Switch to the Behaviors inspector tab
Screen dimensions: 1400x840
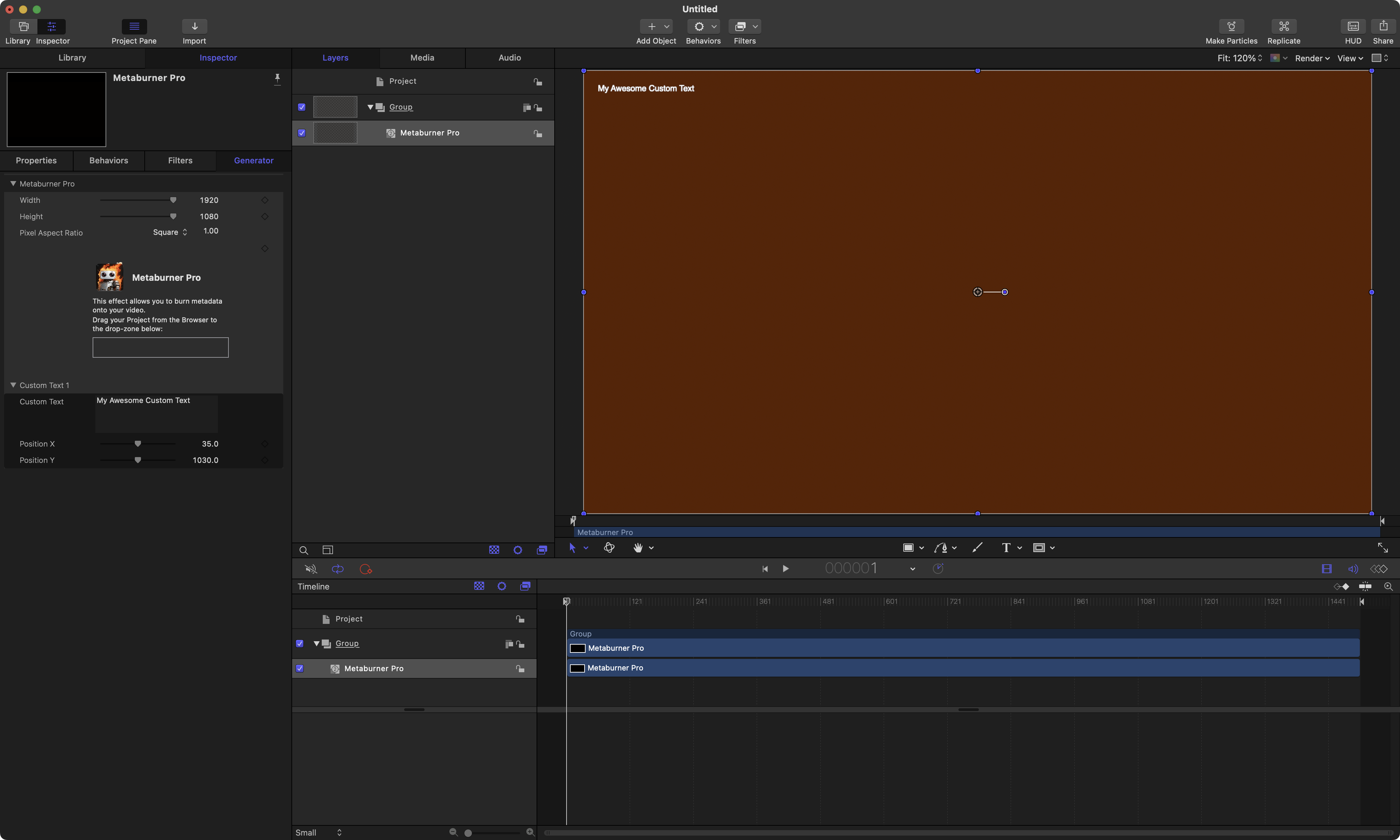click(109, 161)
